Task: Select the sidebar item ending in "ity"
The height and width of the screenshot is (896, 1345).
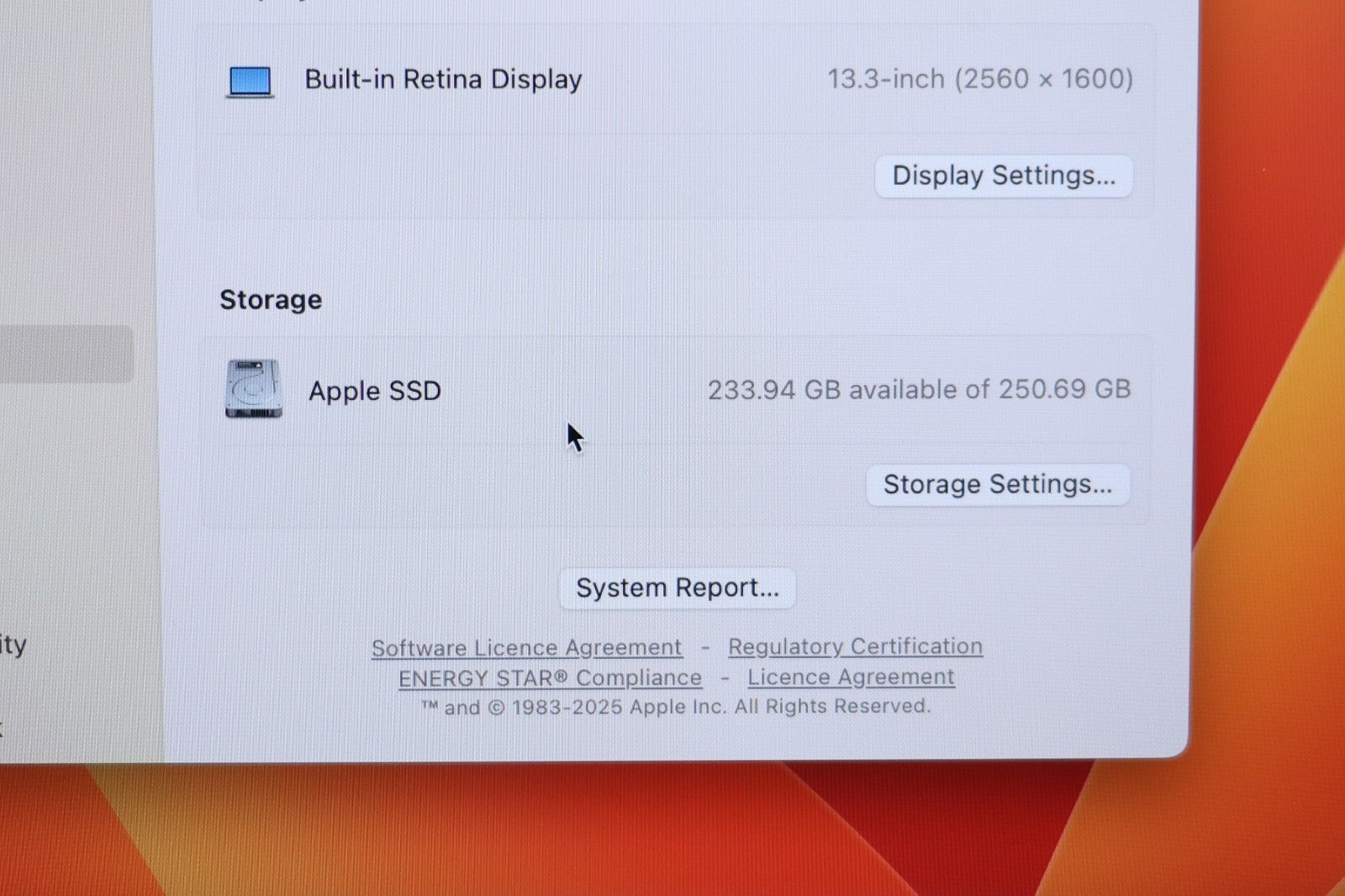Action: tap(13, 645)
